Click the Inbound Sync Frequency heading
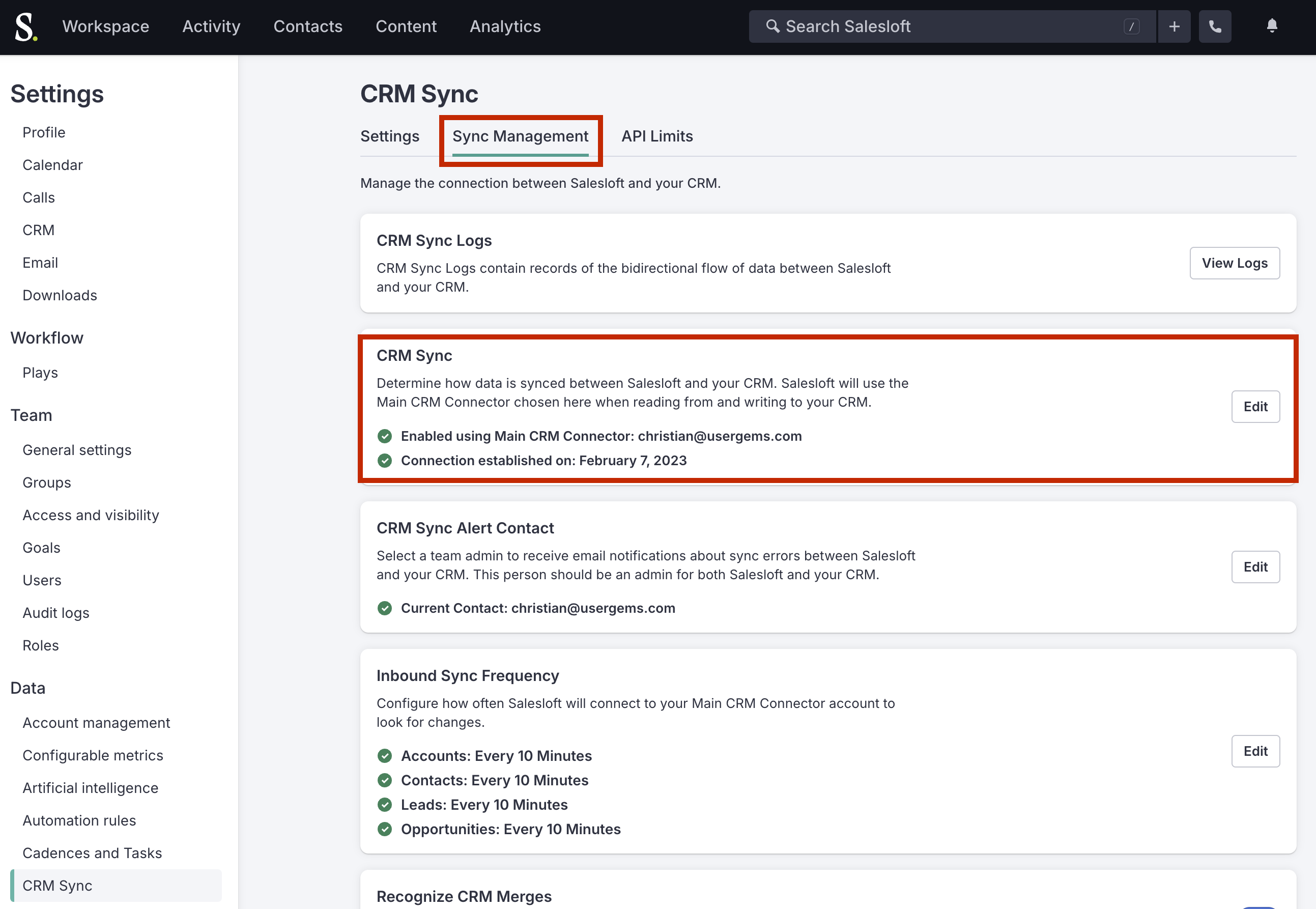Screen dimensions: 1316x909 coord(468,675)
